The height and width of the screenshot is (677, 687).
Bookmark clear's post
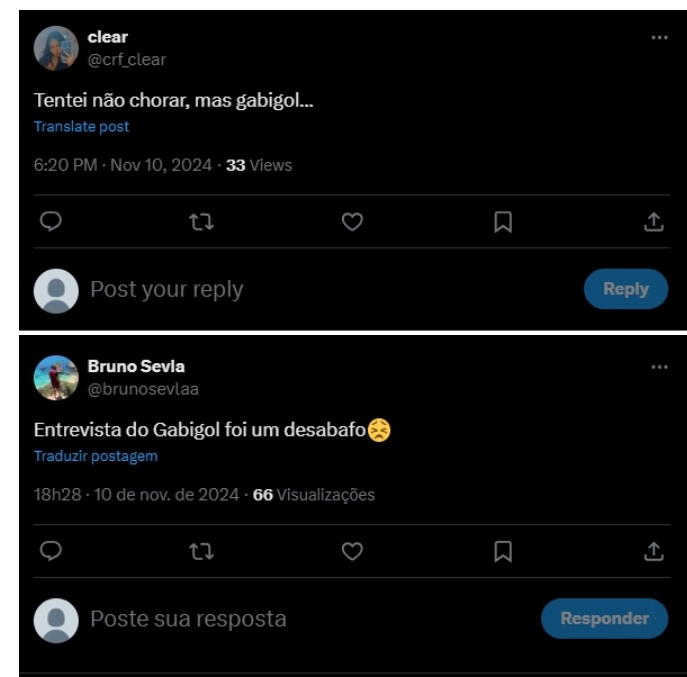(x=503, y=222)
